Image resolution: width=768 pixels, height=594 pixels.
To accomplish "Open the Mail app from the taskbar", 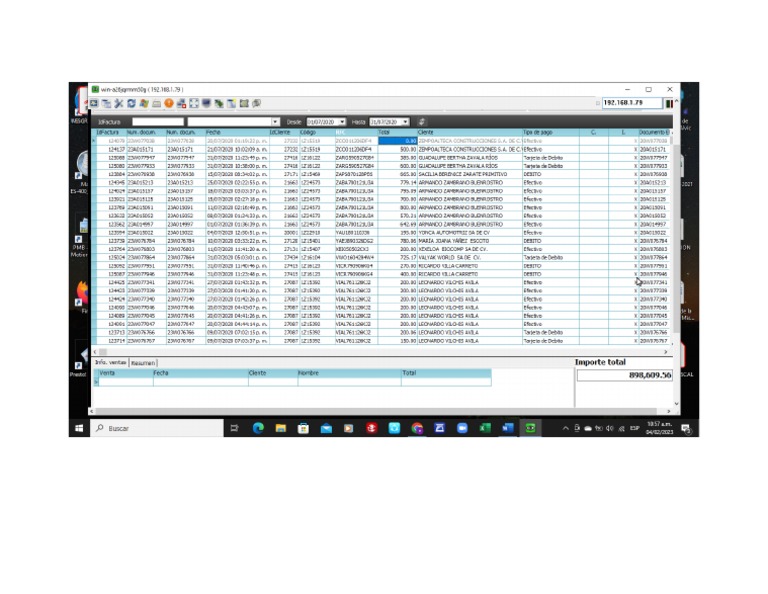I will tap(326, 428).
